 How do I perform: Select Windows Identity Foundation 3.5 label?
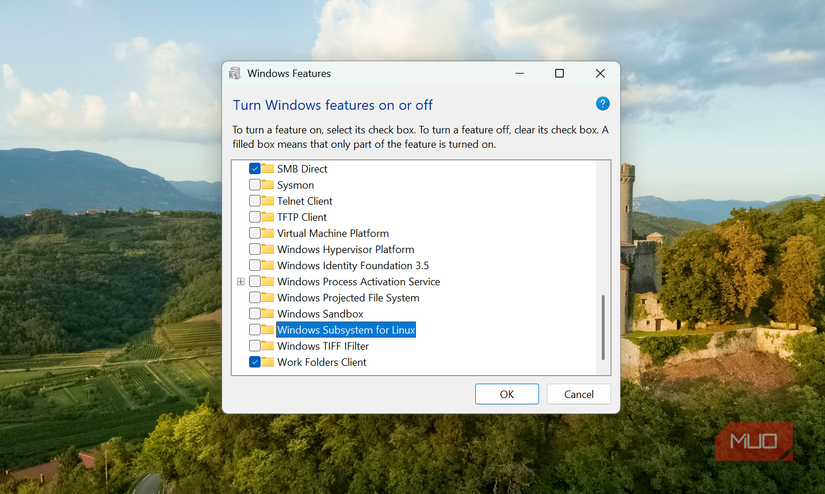[x=353, y=266]
